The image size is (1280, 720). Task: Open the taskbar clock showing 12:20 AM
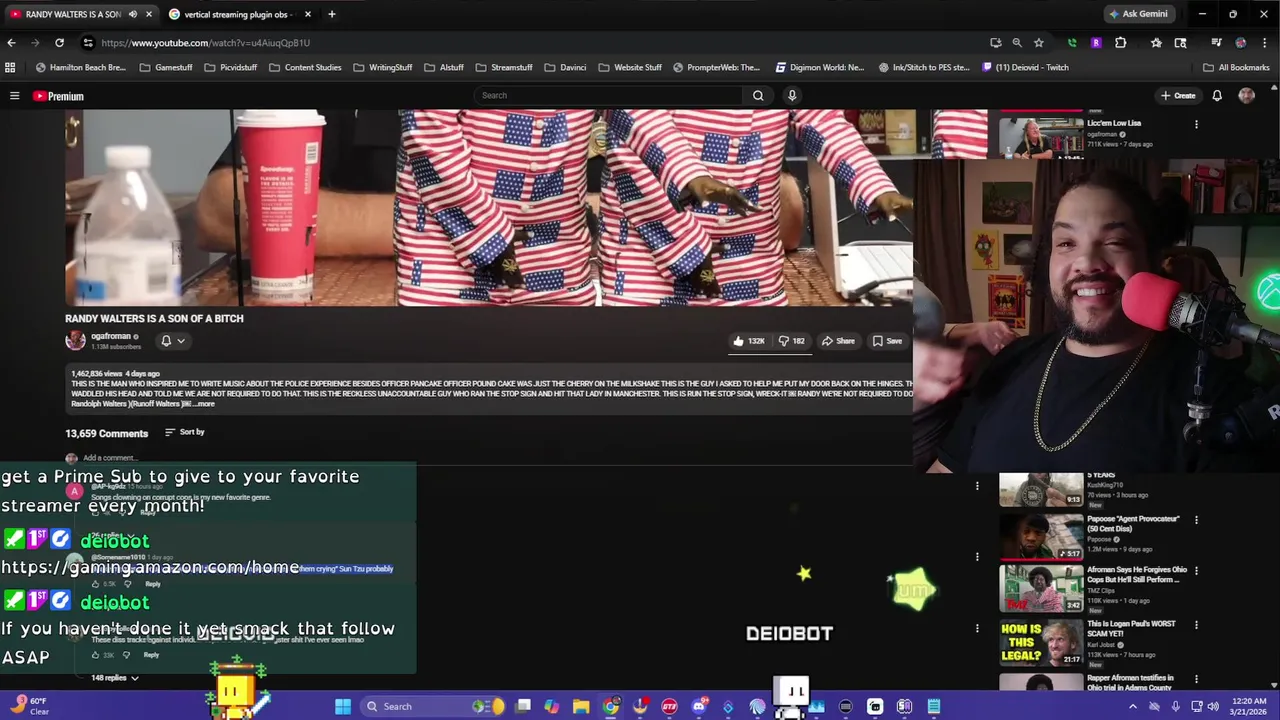1250,707
